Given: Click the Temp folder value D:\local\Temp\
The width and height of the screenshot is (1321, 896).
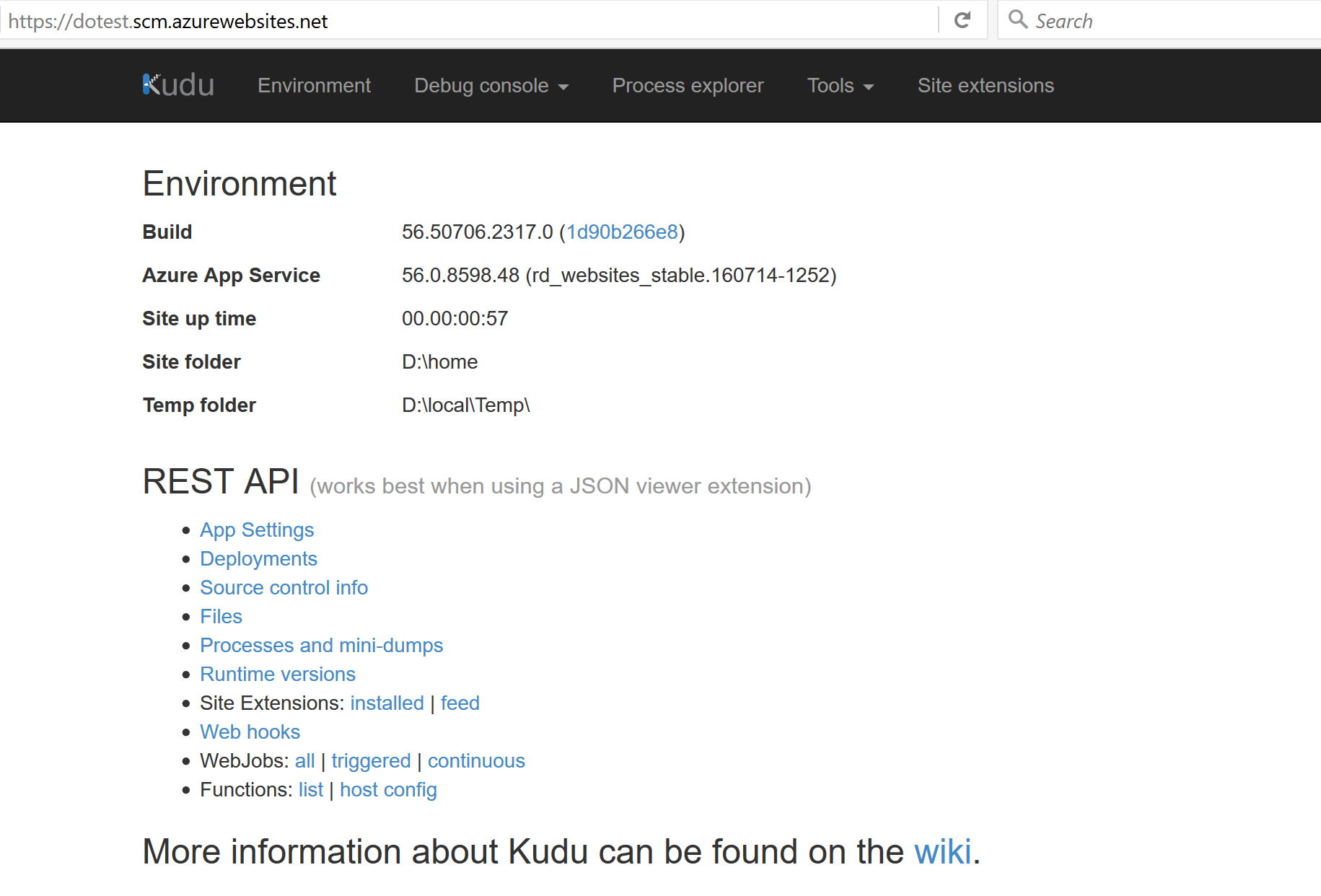Looking at the screenshot, I should (x=465, y=405).
